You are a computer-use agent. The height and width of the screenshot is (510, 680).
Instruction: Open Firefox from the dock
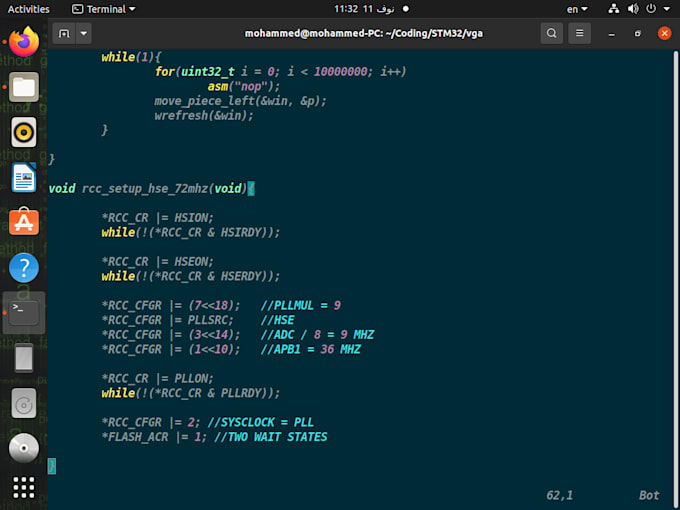24,42
